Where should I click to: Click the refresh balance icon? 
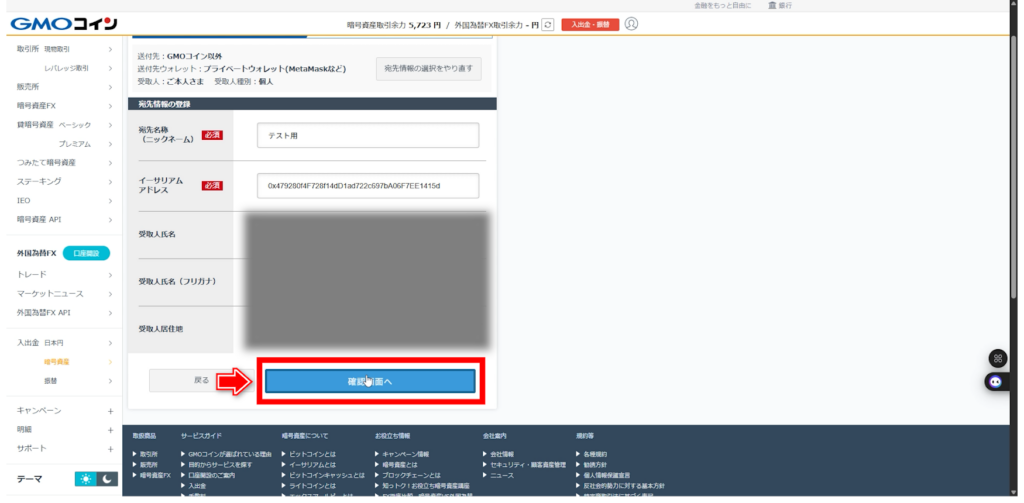click(547, 24)
